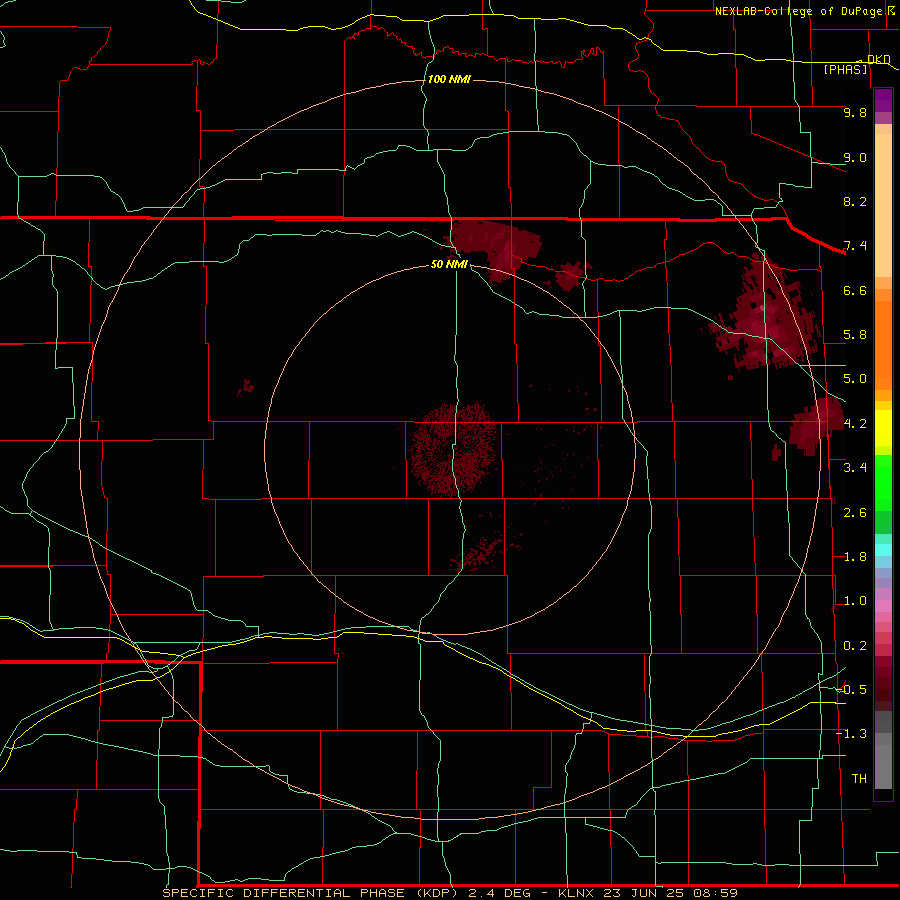Pick the bright green swatch beside 3.4
Viewport: 900px width, 900px height.
(883, 482)
